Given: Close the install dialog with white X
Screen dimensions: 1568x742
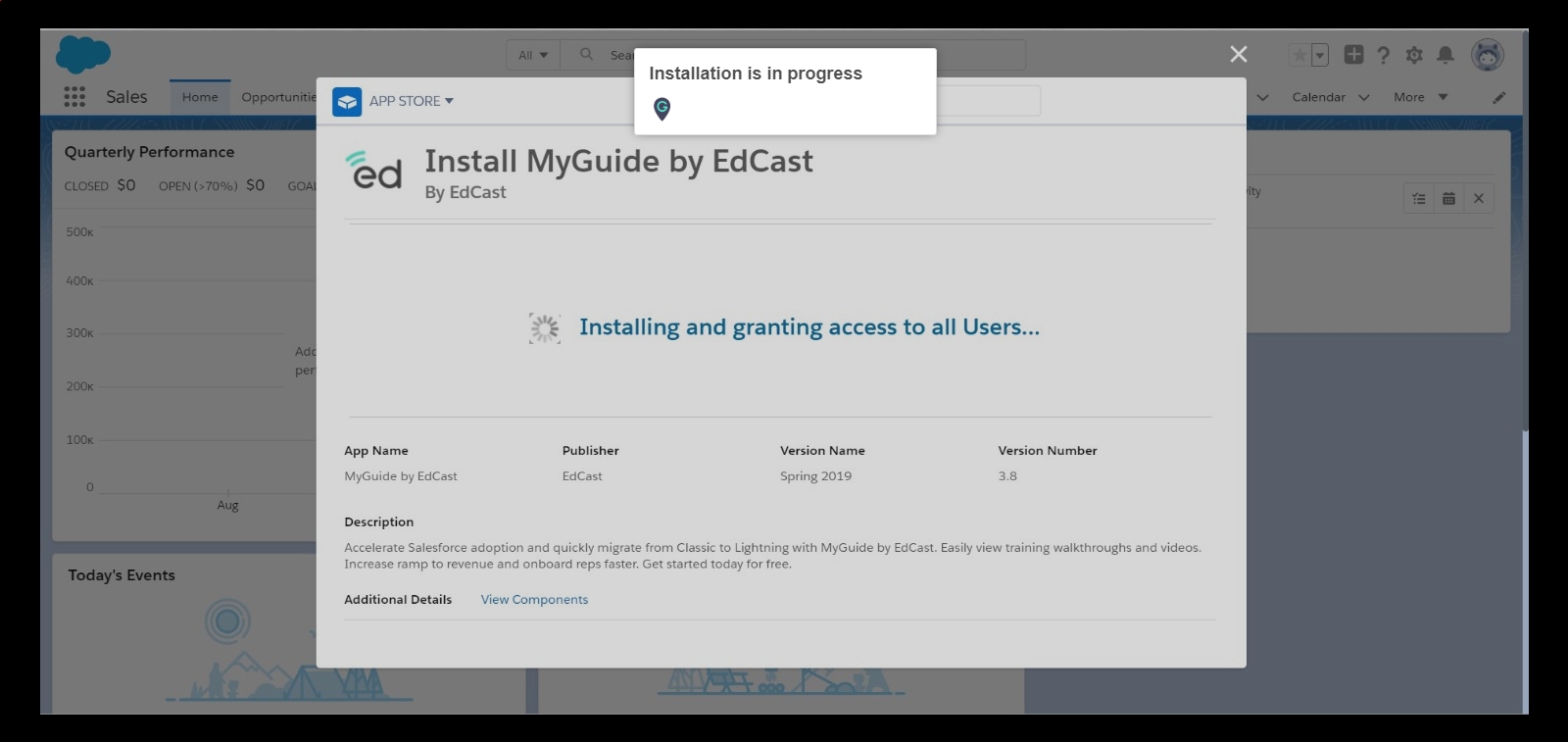Looking at the screenshot, I should coord(1239,54).
